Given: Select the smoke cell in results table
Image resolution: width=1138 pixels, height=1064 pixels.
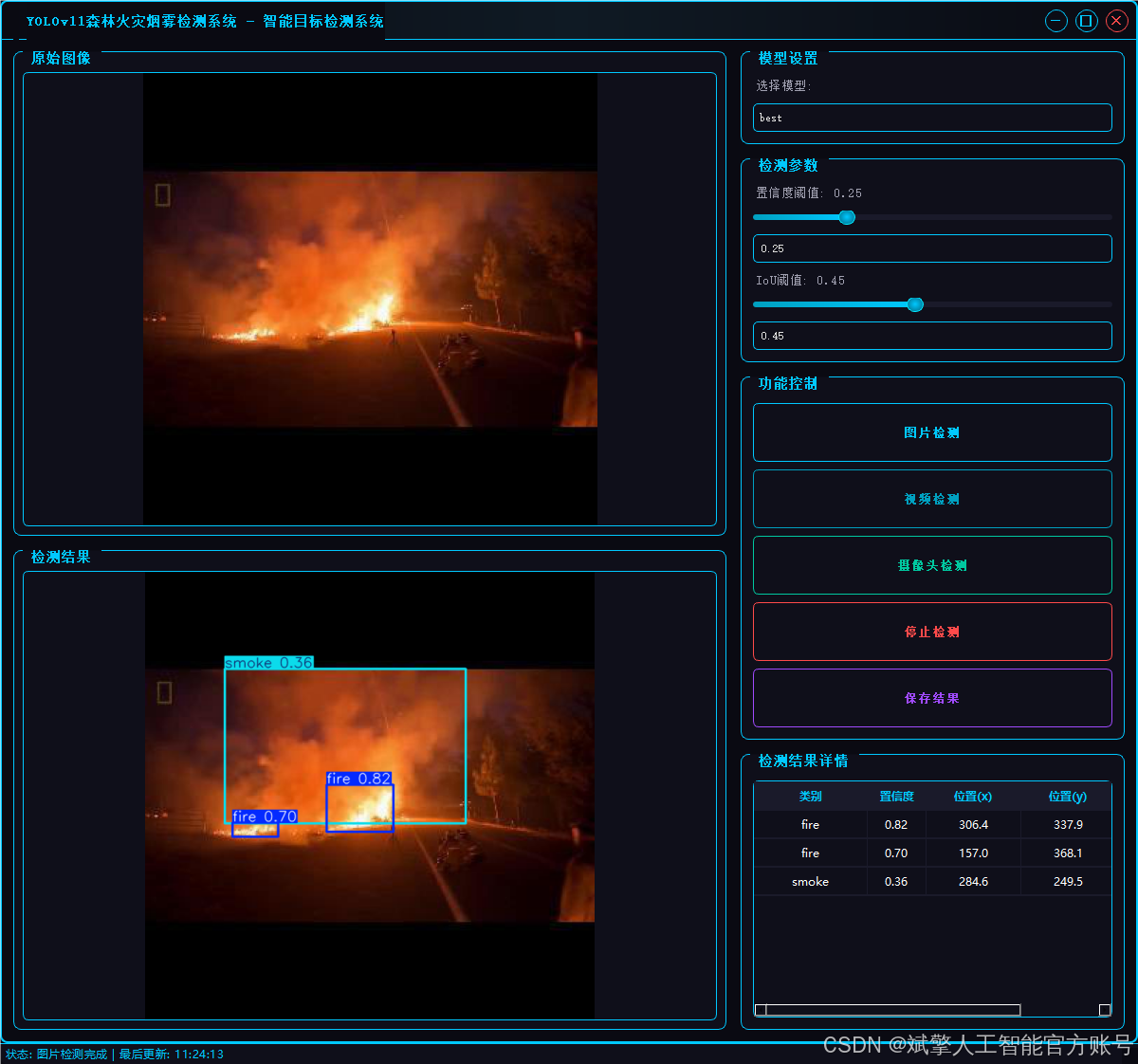Looking at the screenshot, I should coord(811,882).
